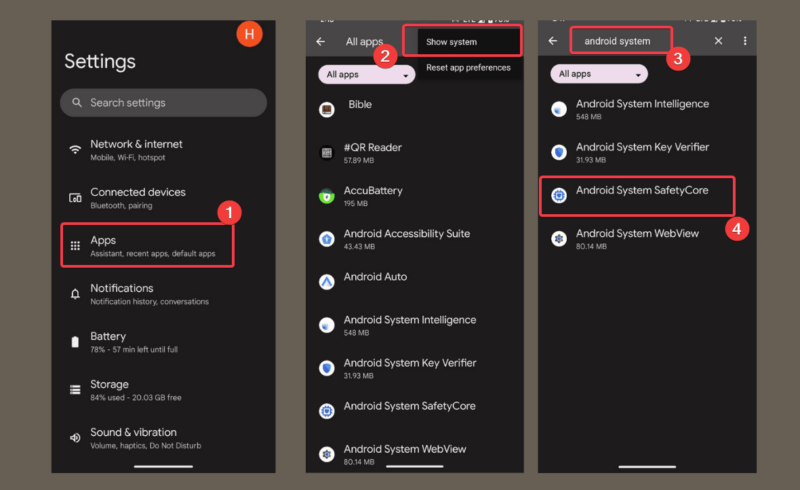Click the android system search field
This screenshot has width=800, height=490.
pos(621,41)
